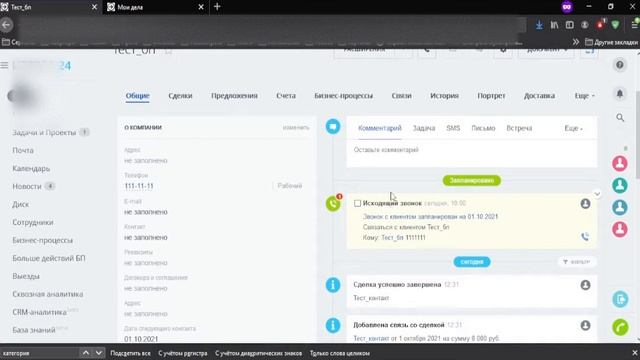Click the blue comment bubble timeline icon
Viewport: 640px width, 360px height.
tap(333, 127)
